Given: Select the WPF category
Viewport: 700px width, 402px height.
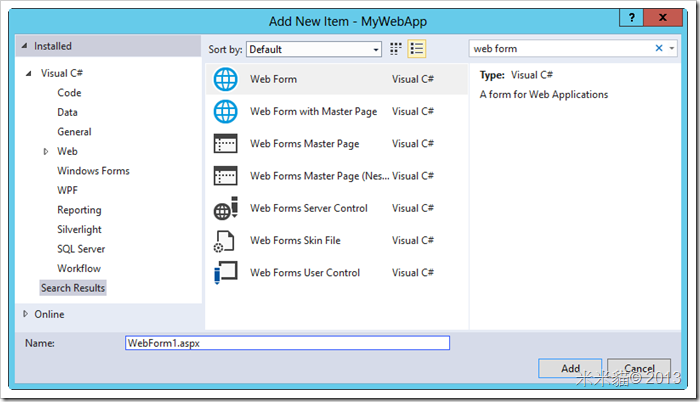Looking at the screenshot, I should point(67,191).
